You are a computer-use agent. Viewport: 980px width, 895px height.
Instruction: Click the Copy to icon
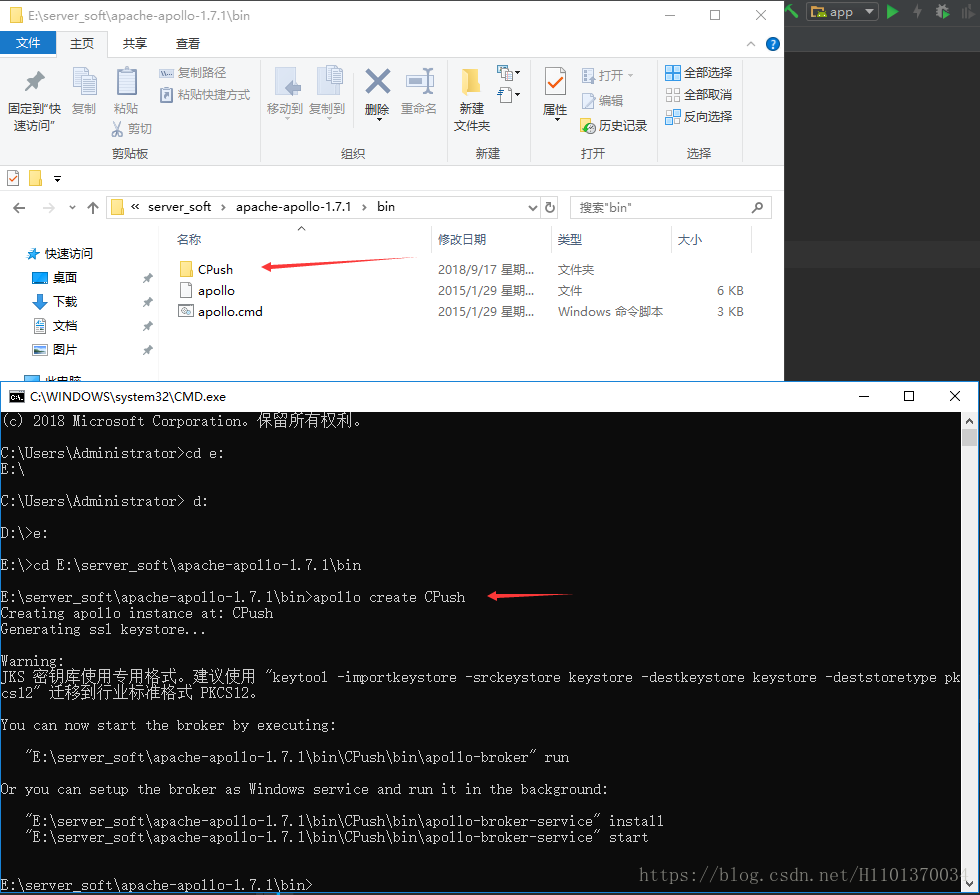[x=327, y=92]
